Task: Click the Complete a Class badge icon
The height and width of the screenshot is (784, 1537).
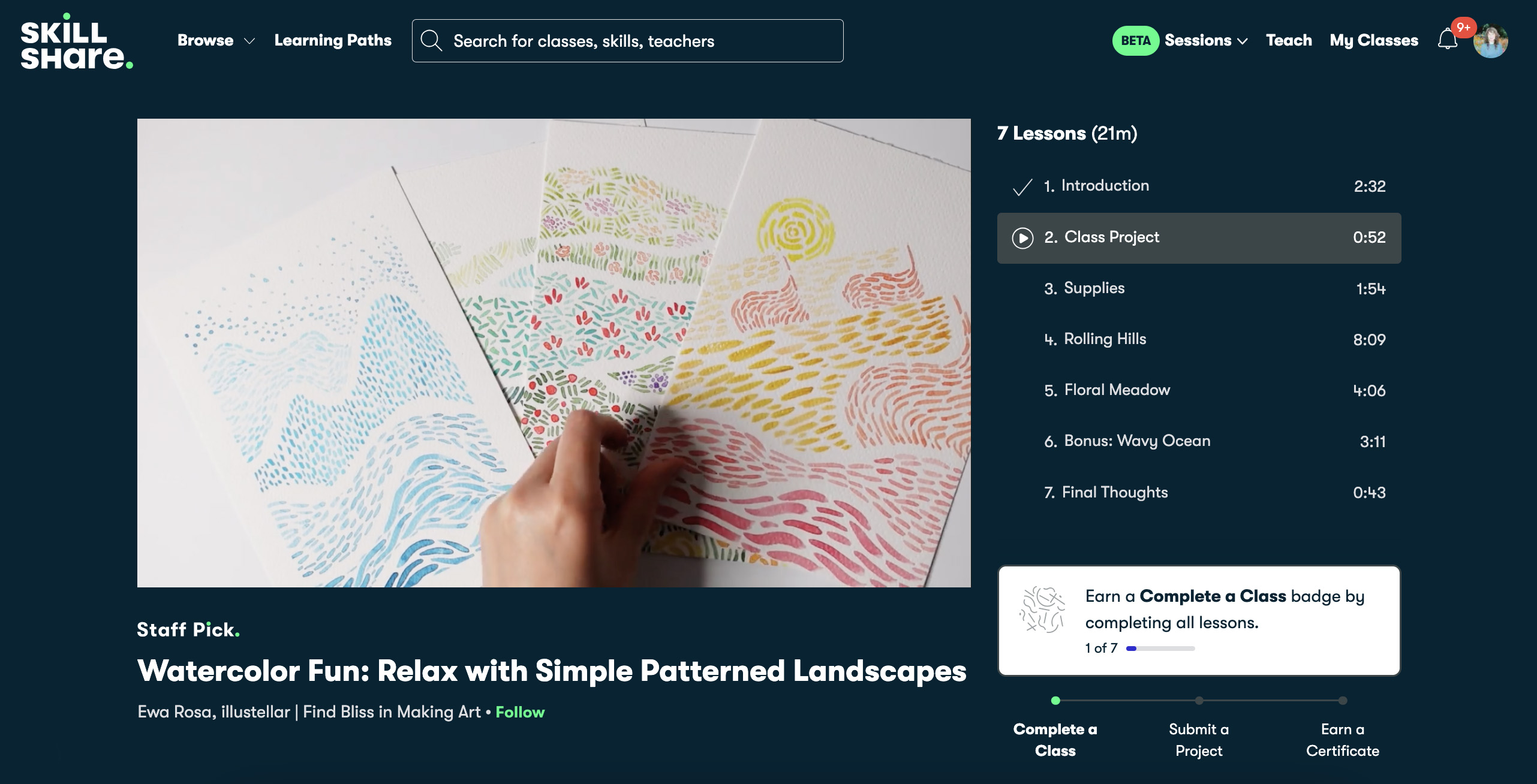Action: [x=1042, y=610]
